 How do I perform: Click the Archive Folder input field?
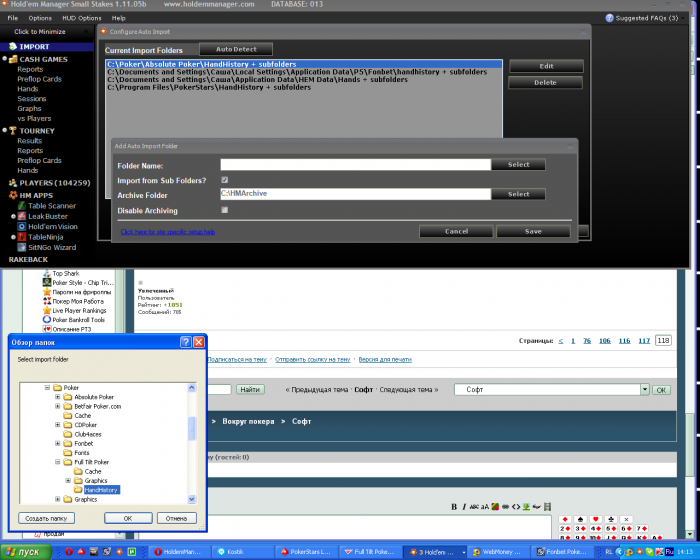[355, 194]
